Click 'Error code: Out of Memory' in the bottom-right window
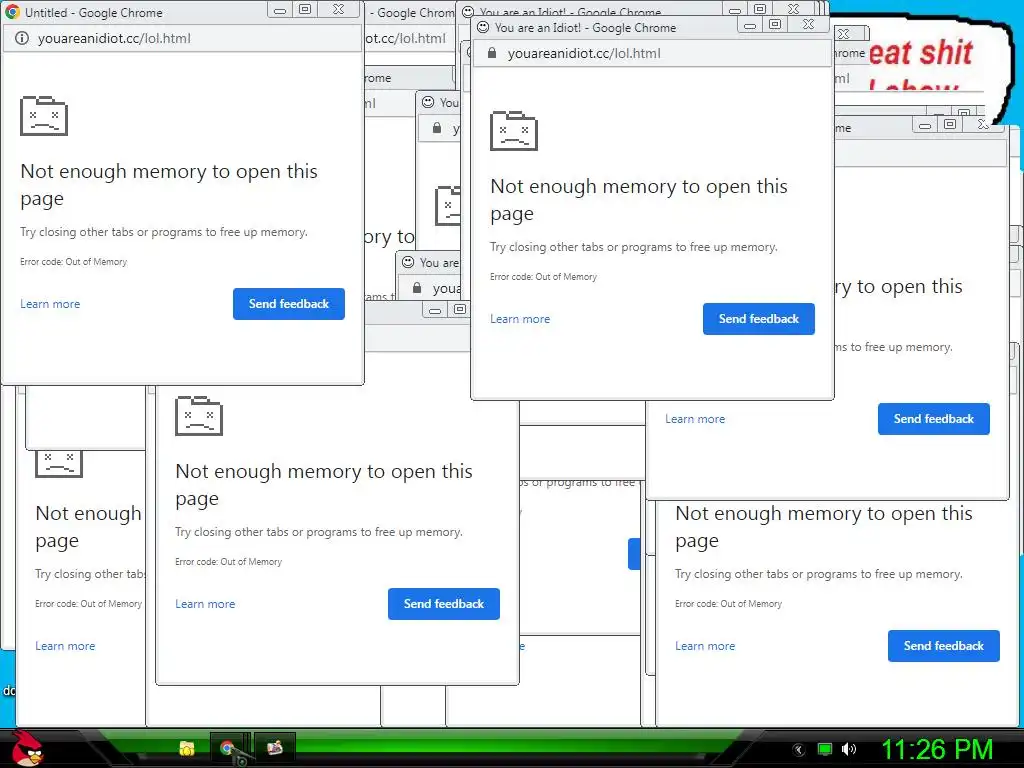The height and width of the screenshot is (768, 1024). (728, 604)
